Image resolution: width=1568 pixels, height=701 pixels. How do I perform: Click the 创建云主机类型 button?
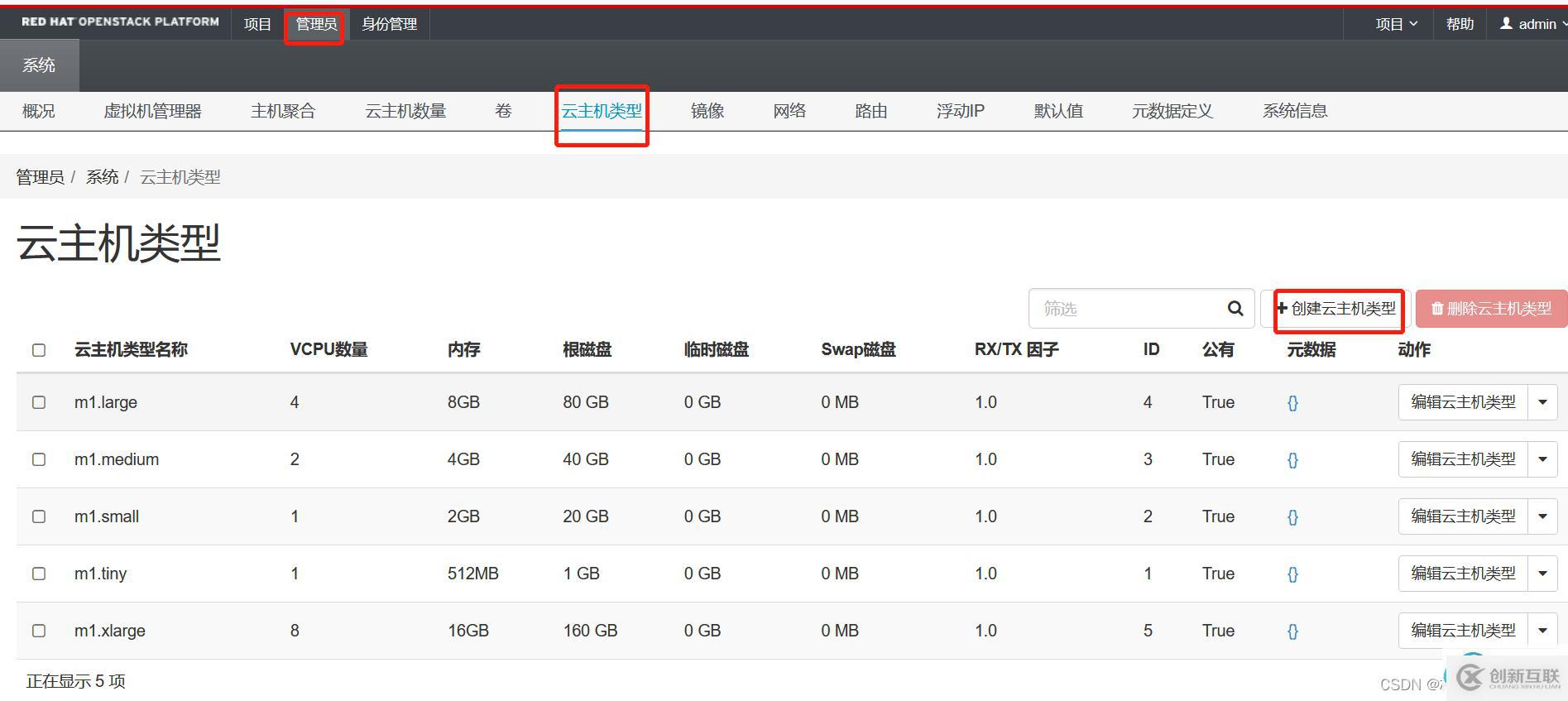tap(1337, 309)
